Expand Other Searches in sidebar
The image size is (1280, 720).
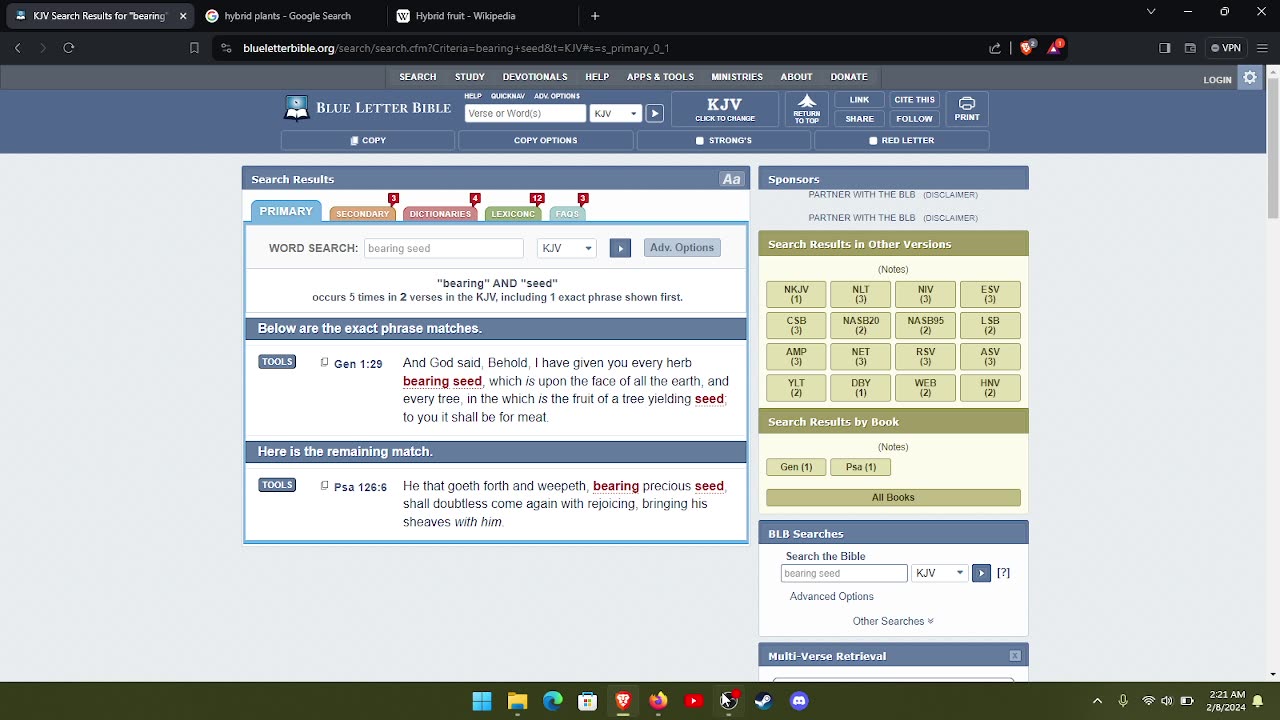pos(893,621)
